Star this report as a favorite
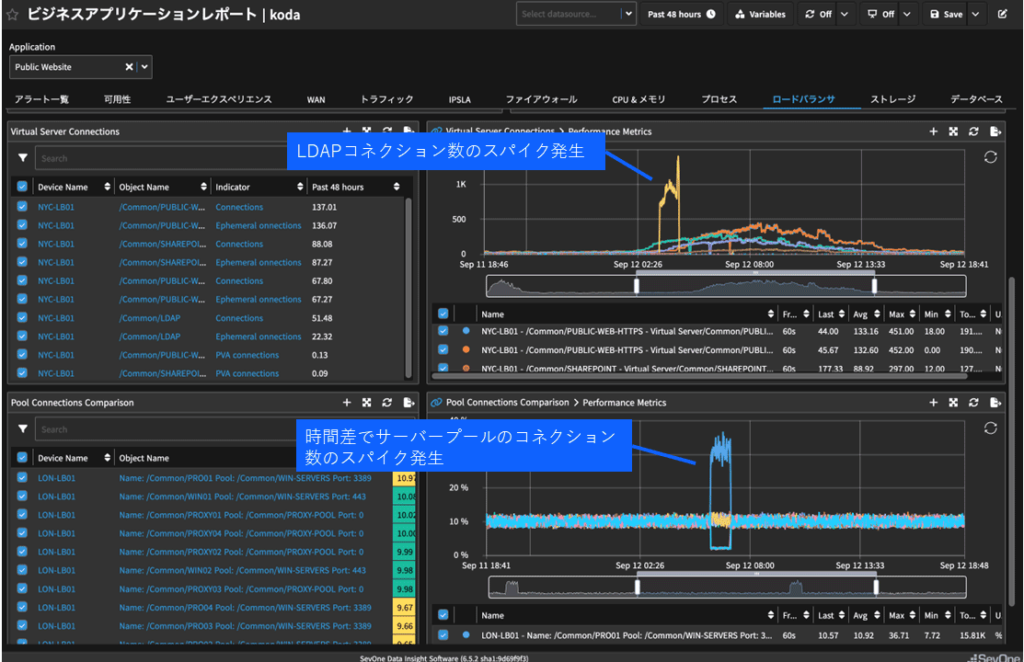 pos(12,15)
